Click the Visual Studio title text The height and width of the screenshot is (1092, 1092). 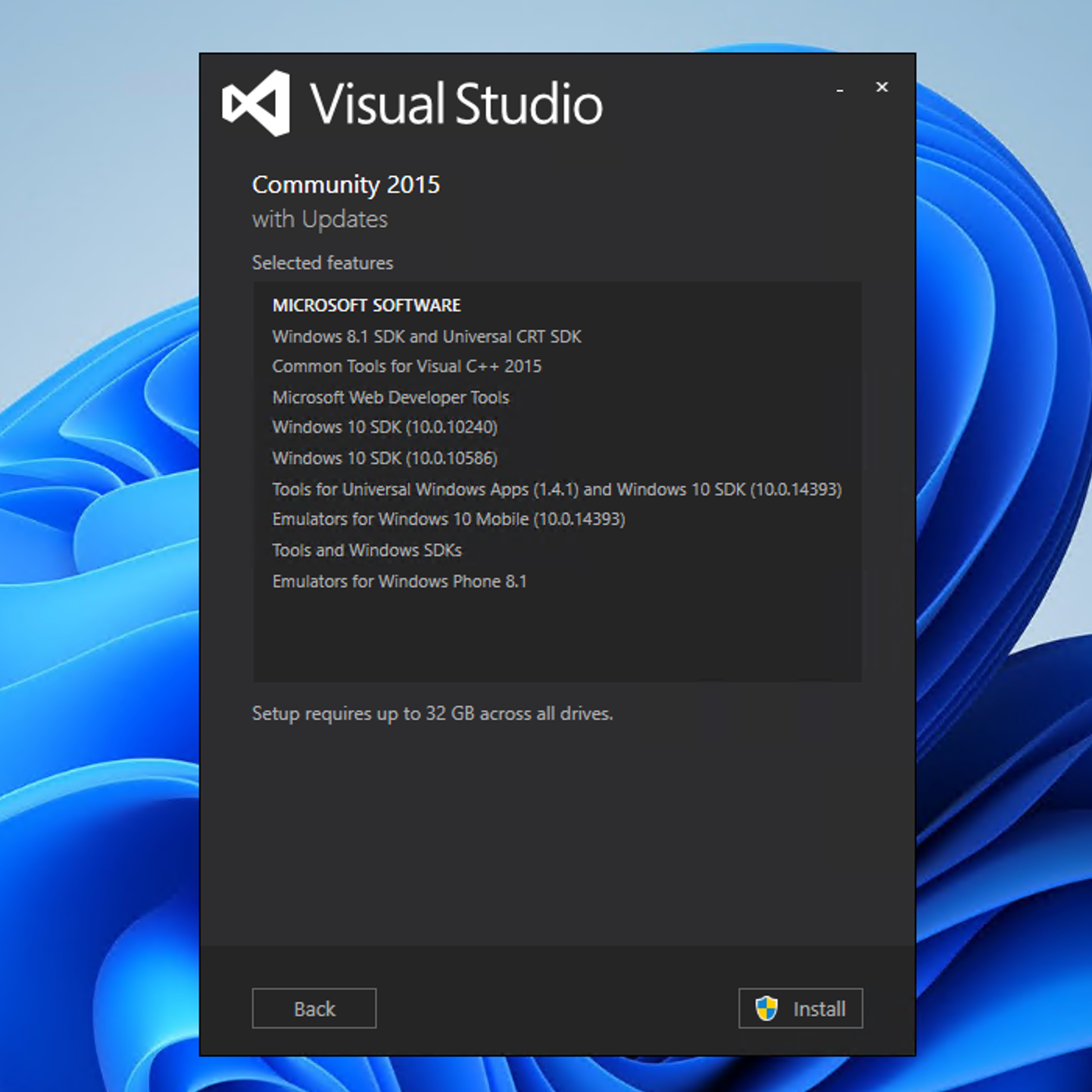(456, 104)
